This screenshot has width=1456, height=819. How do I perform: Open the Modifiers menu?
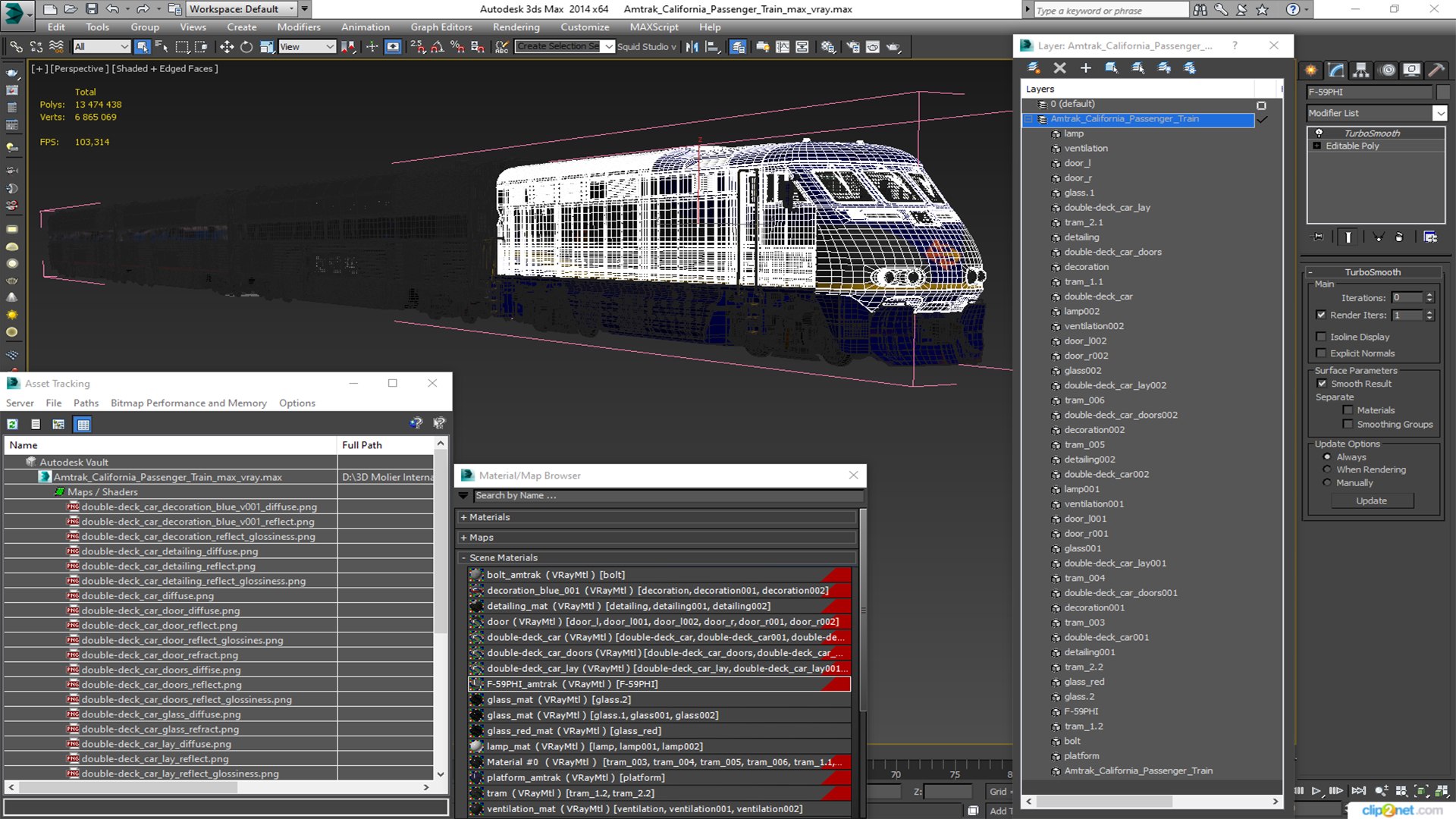[299, 27]
